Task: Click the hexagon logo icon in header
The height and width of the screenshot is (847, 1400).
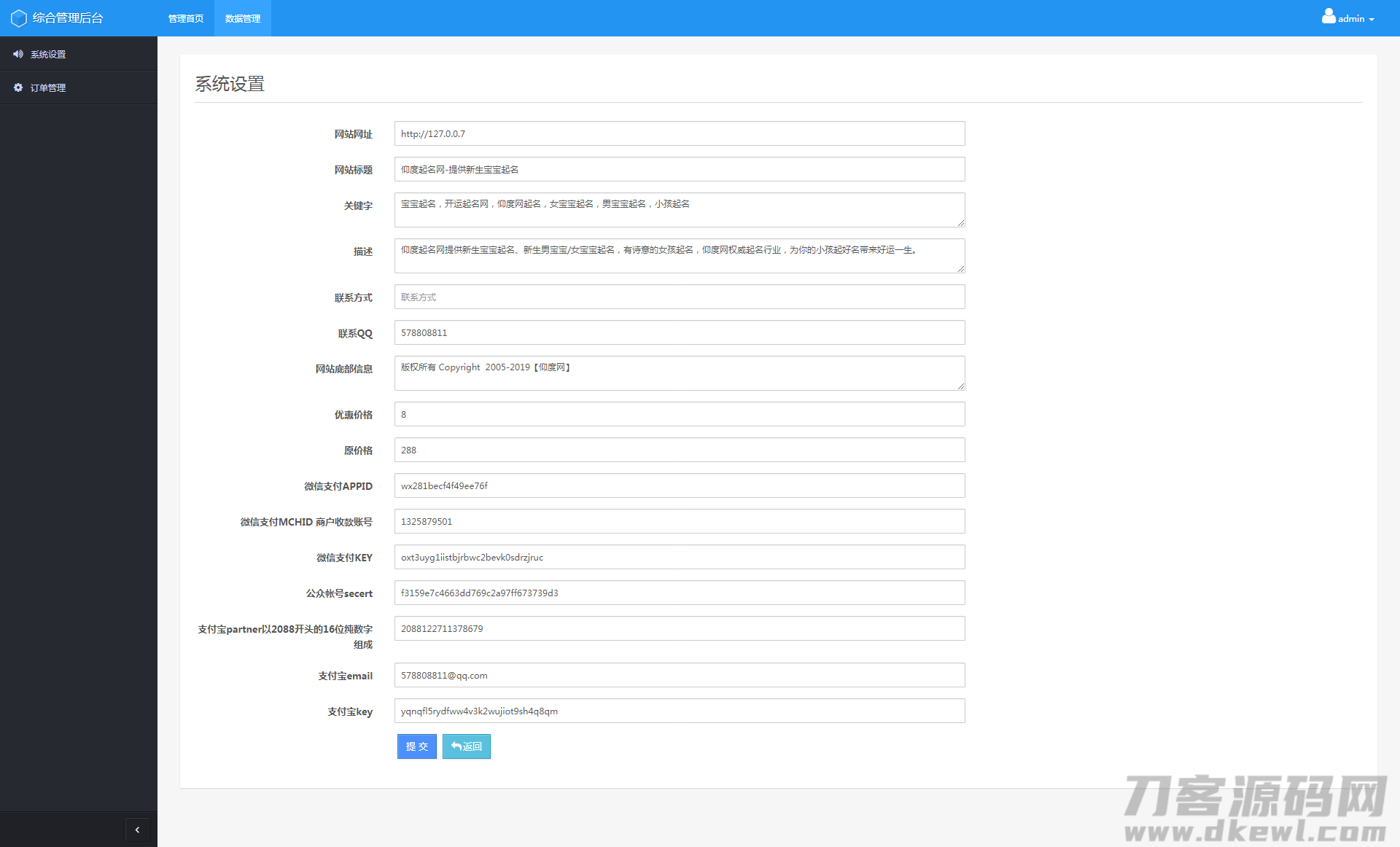Action: coord(18,18)
